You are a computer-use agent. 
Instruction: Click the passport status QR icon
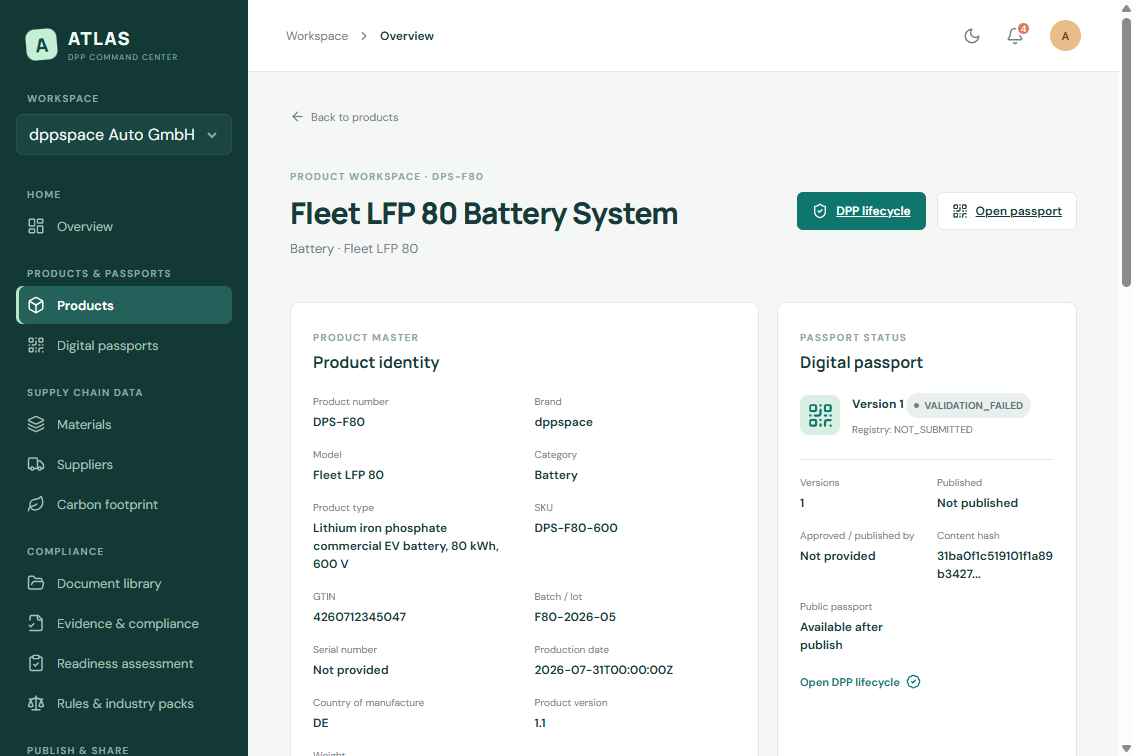tap(820, 415)
